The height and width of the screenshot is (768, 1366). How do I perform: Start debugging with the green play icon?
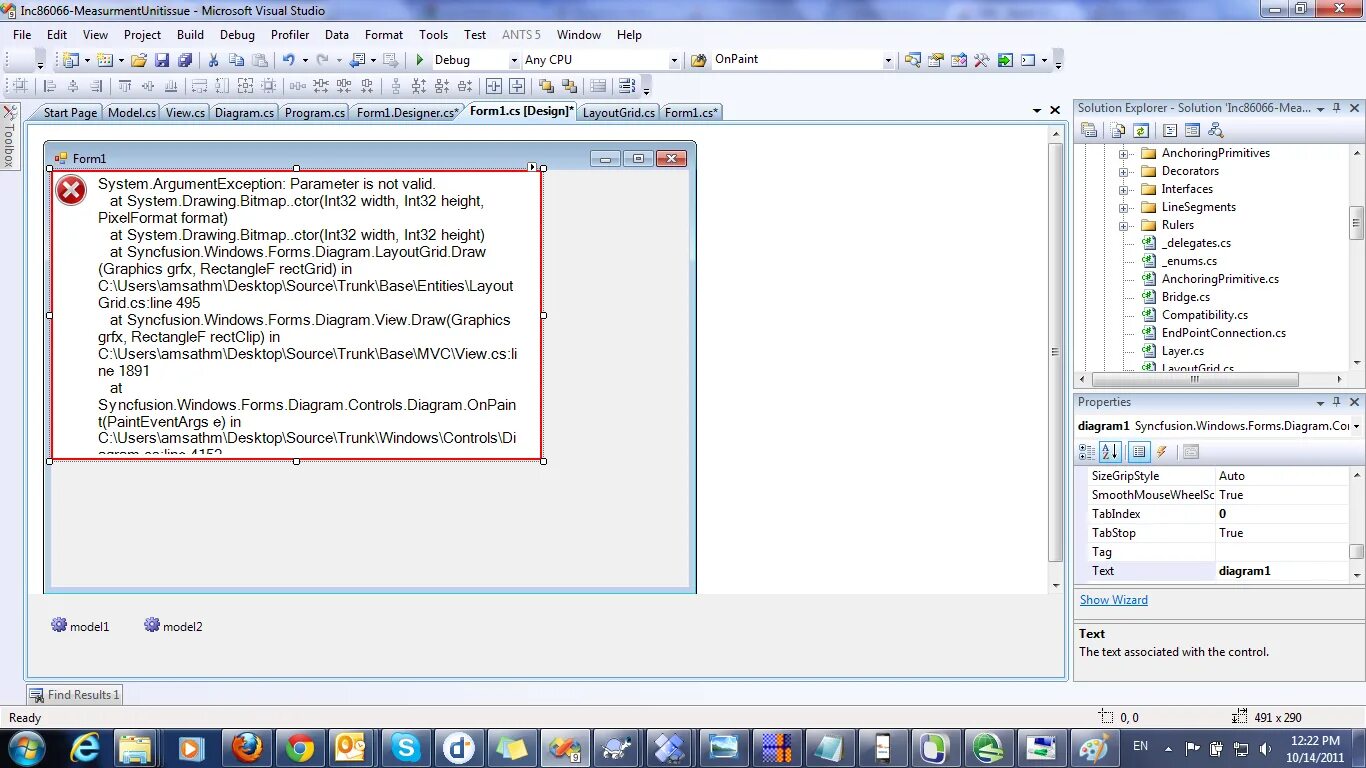(420, 60)
